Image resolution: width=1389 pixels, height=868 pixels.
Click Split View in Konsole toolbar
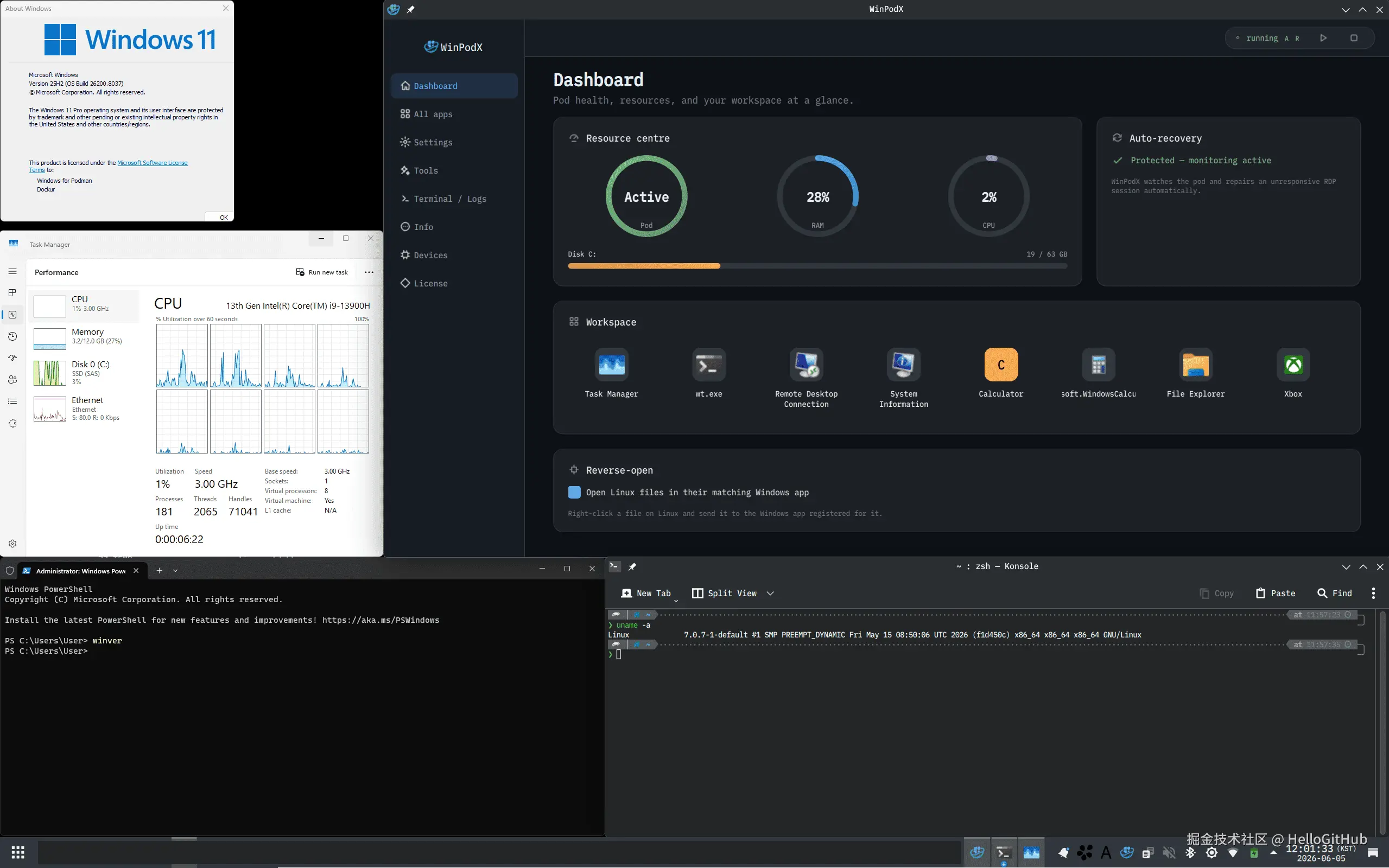point(725,593)
